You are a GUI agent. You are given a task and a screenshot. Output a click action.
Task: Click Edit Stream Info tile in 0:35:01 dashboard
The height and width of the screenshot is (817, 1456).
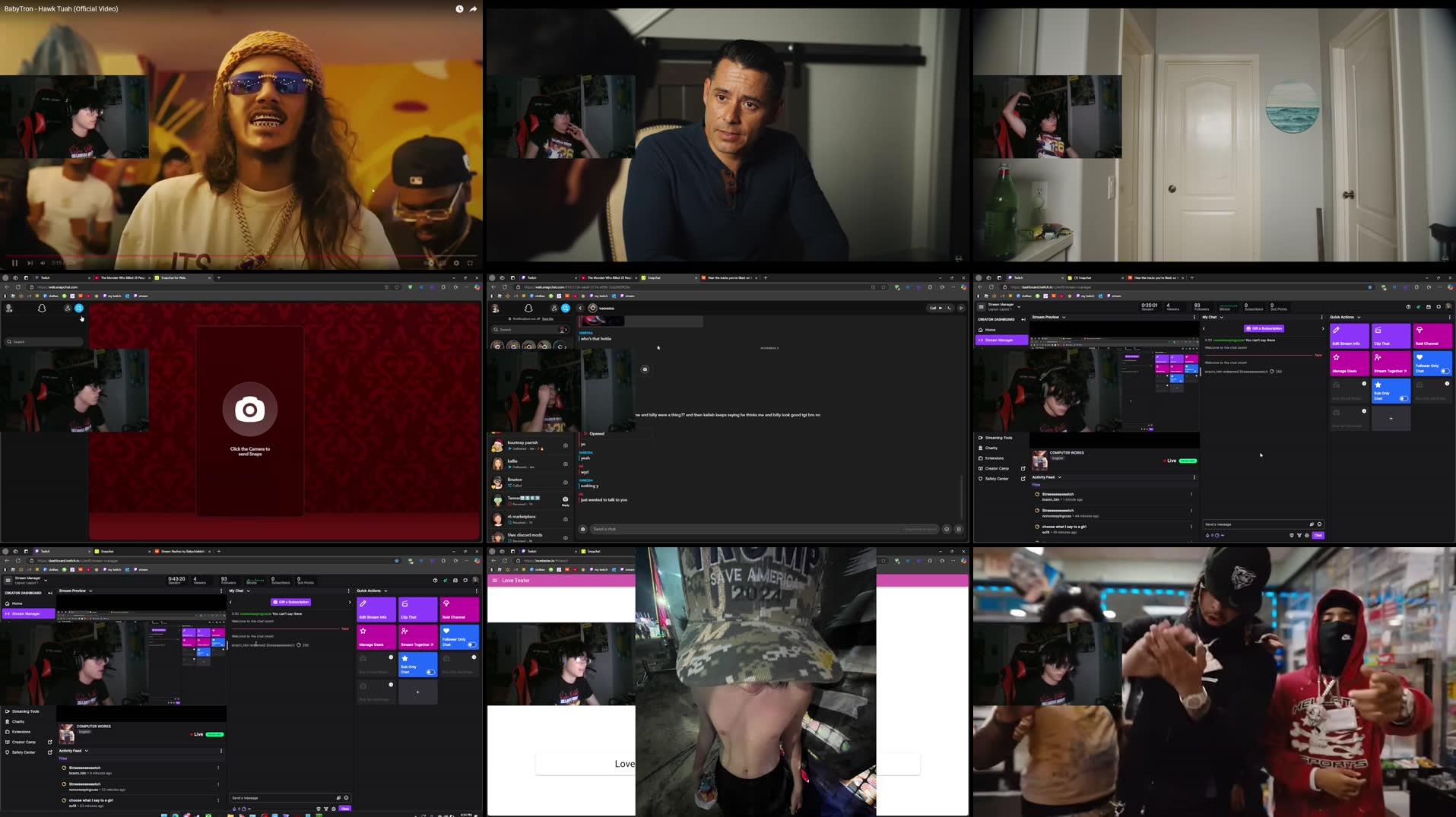click(1350, 335)
